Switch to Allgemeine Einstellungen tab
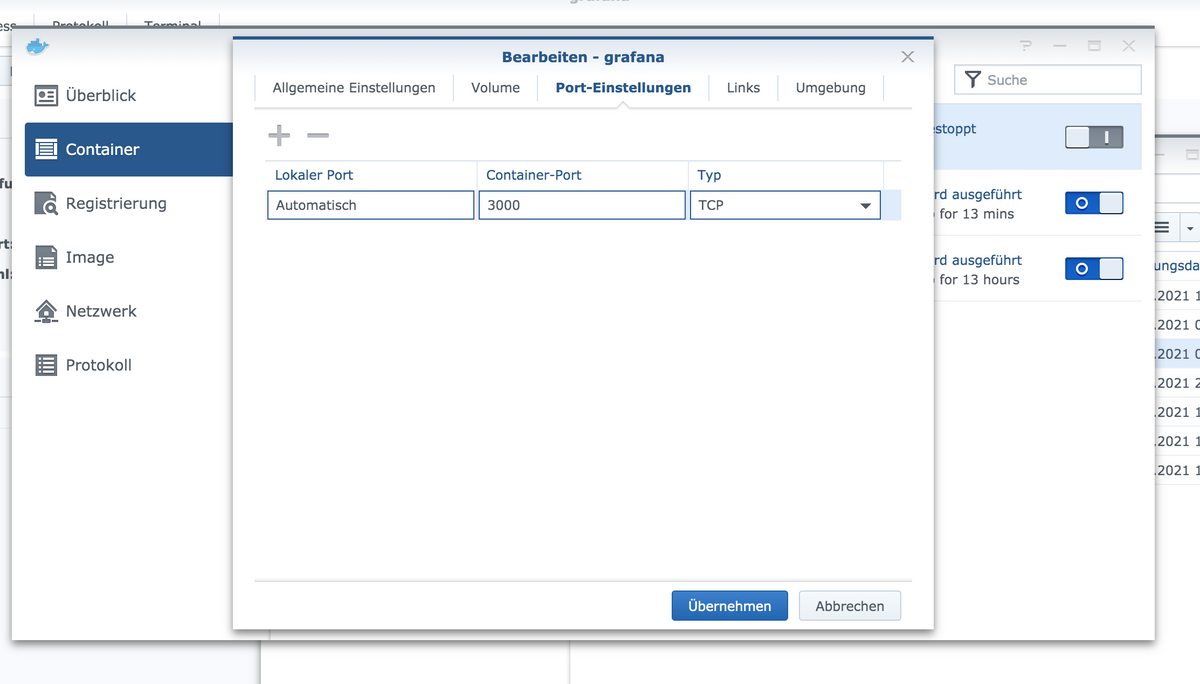 point(354,88)
